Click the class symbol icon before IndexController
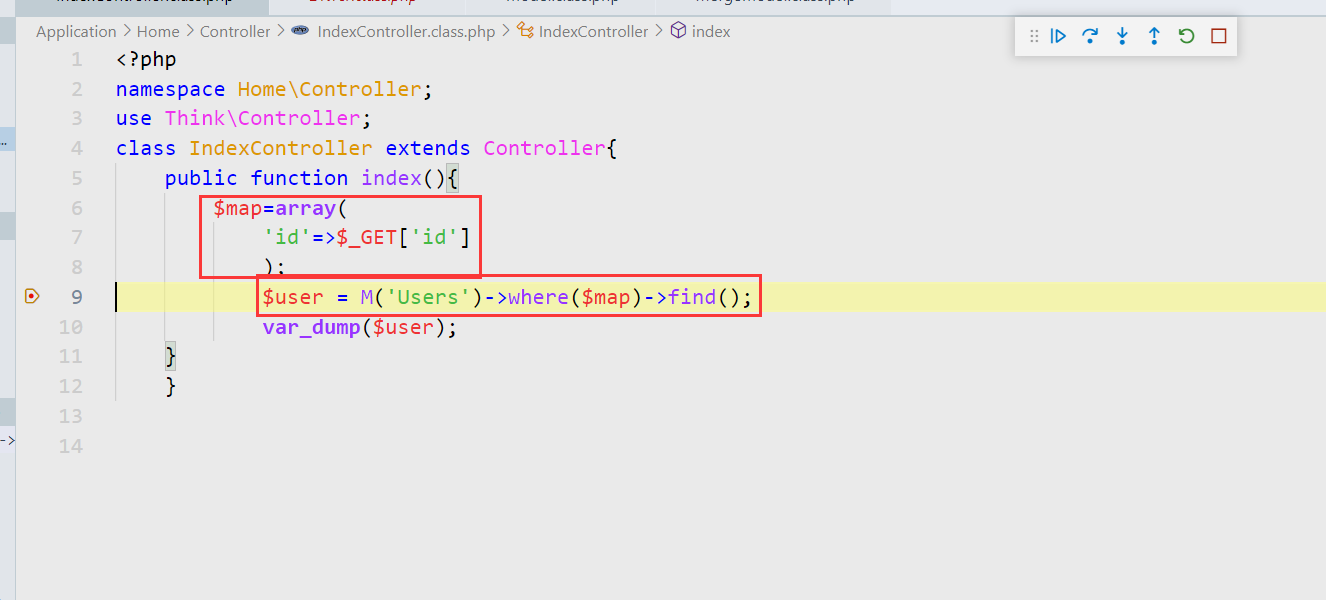 526,31
